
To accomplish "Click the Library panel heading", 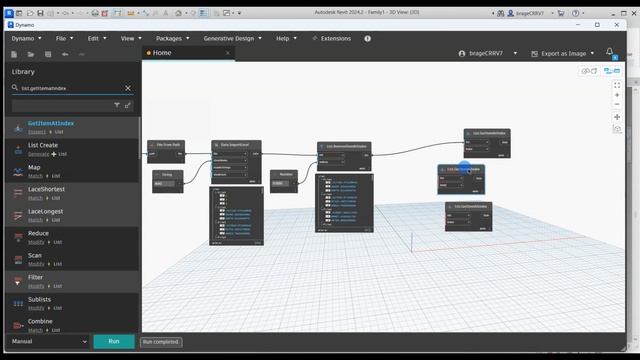I will (23, 71).
